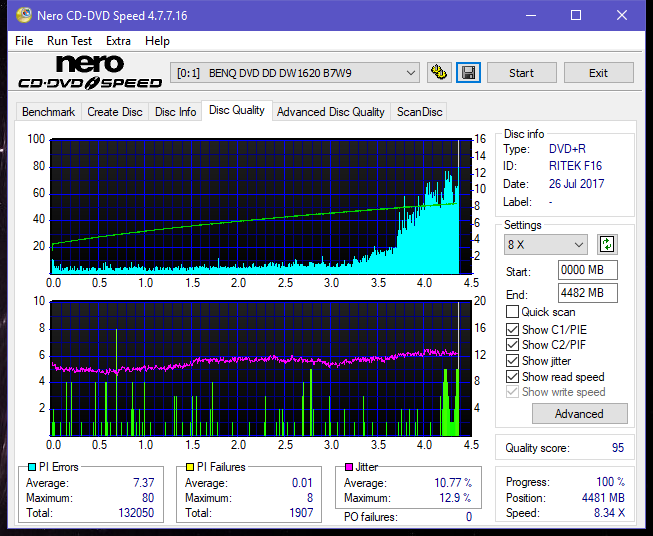The image size is (653, 536).
Task: Toggle the Quick scan checkbox
Action: [x=512, y=312]
